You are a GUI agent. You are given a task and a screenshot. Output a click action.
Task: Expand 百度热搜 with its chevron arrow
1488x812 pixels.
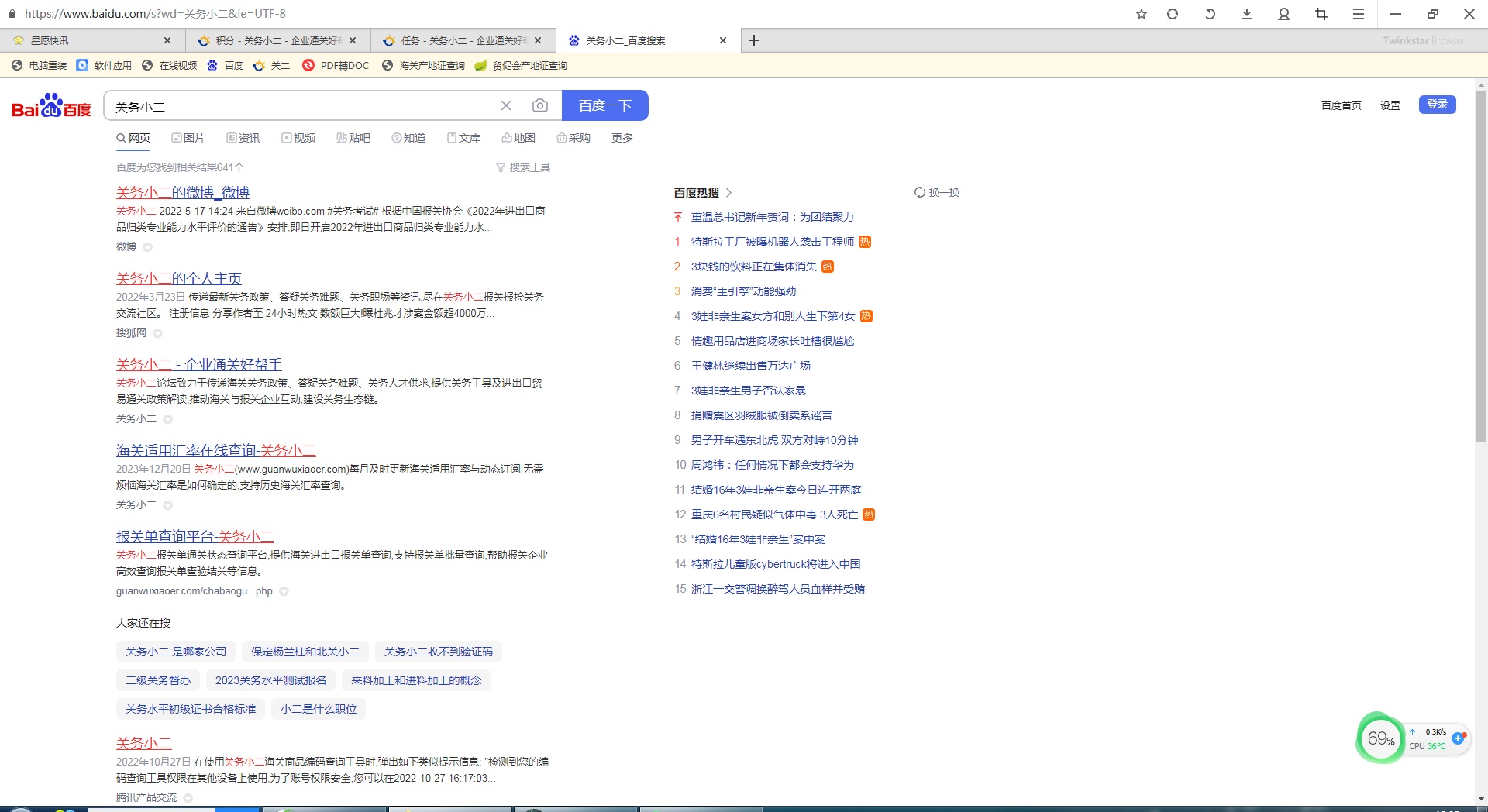pyautogui.click(x=728, y=192)
